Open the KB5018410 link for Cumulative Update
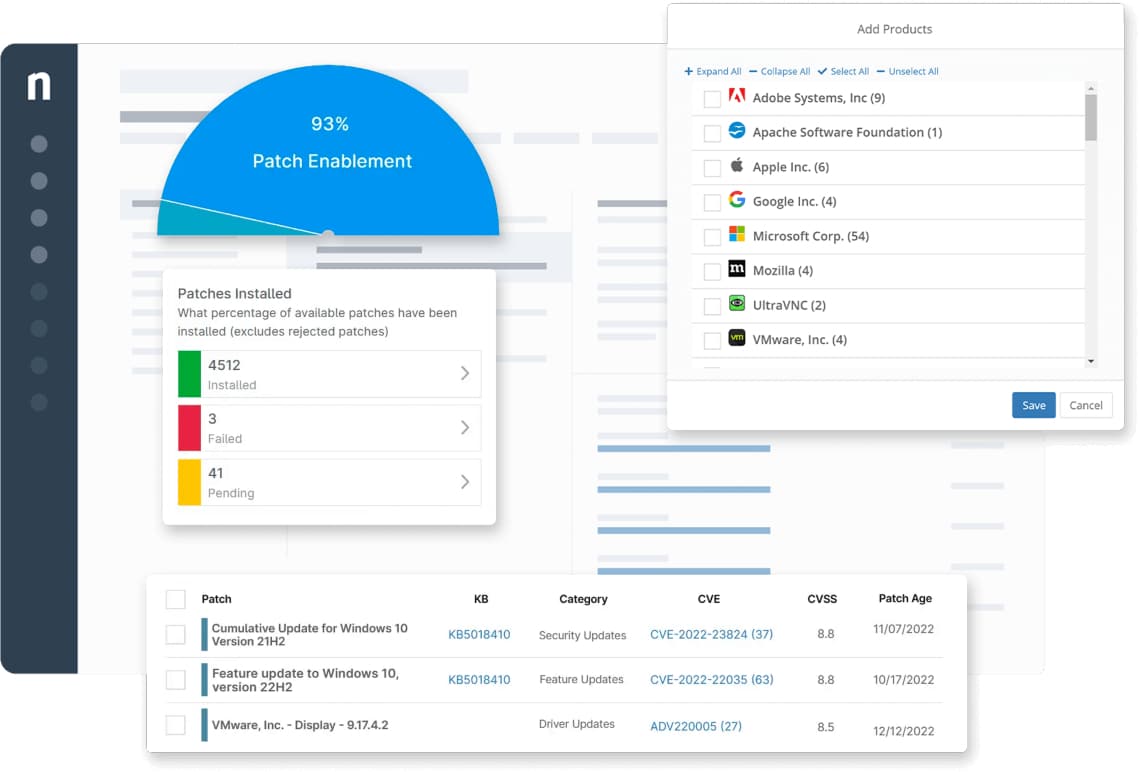Screen dimensions: 1140x772 tap(479, 635)
